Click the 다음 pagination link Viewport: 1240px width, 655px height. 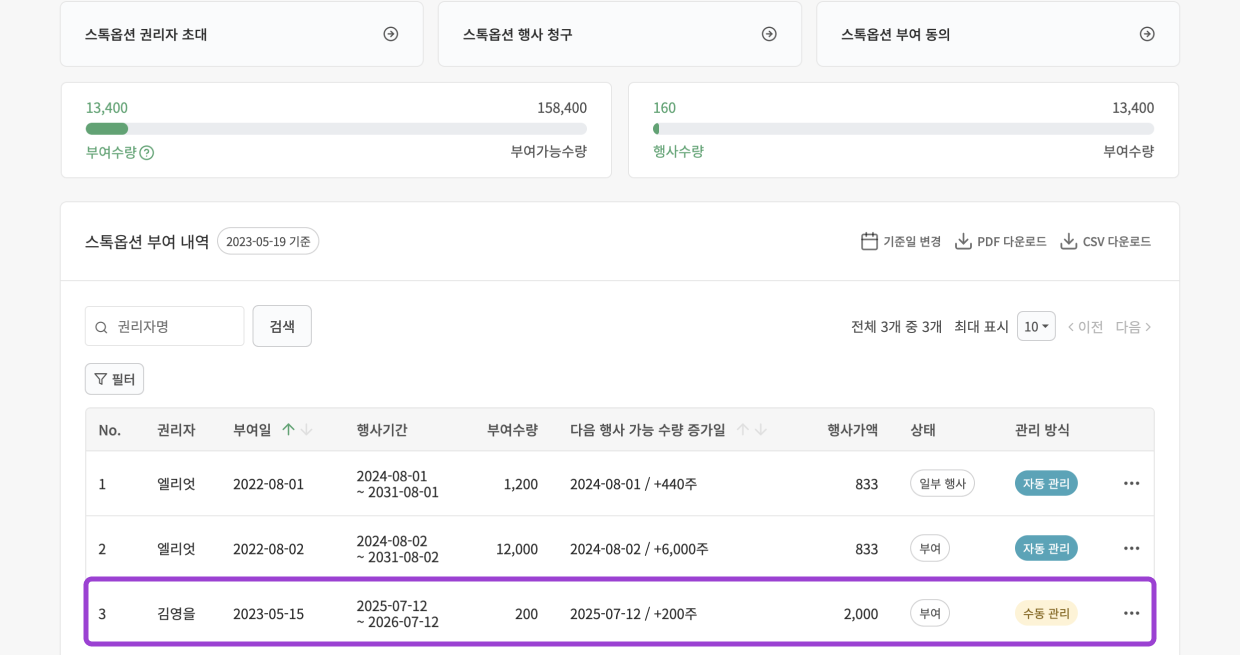point(1134,327)
